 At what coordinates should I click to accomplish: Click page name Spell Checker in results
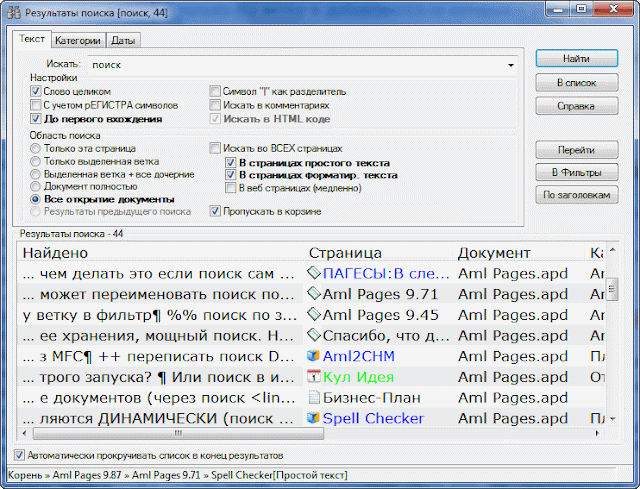pos(373,418)
